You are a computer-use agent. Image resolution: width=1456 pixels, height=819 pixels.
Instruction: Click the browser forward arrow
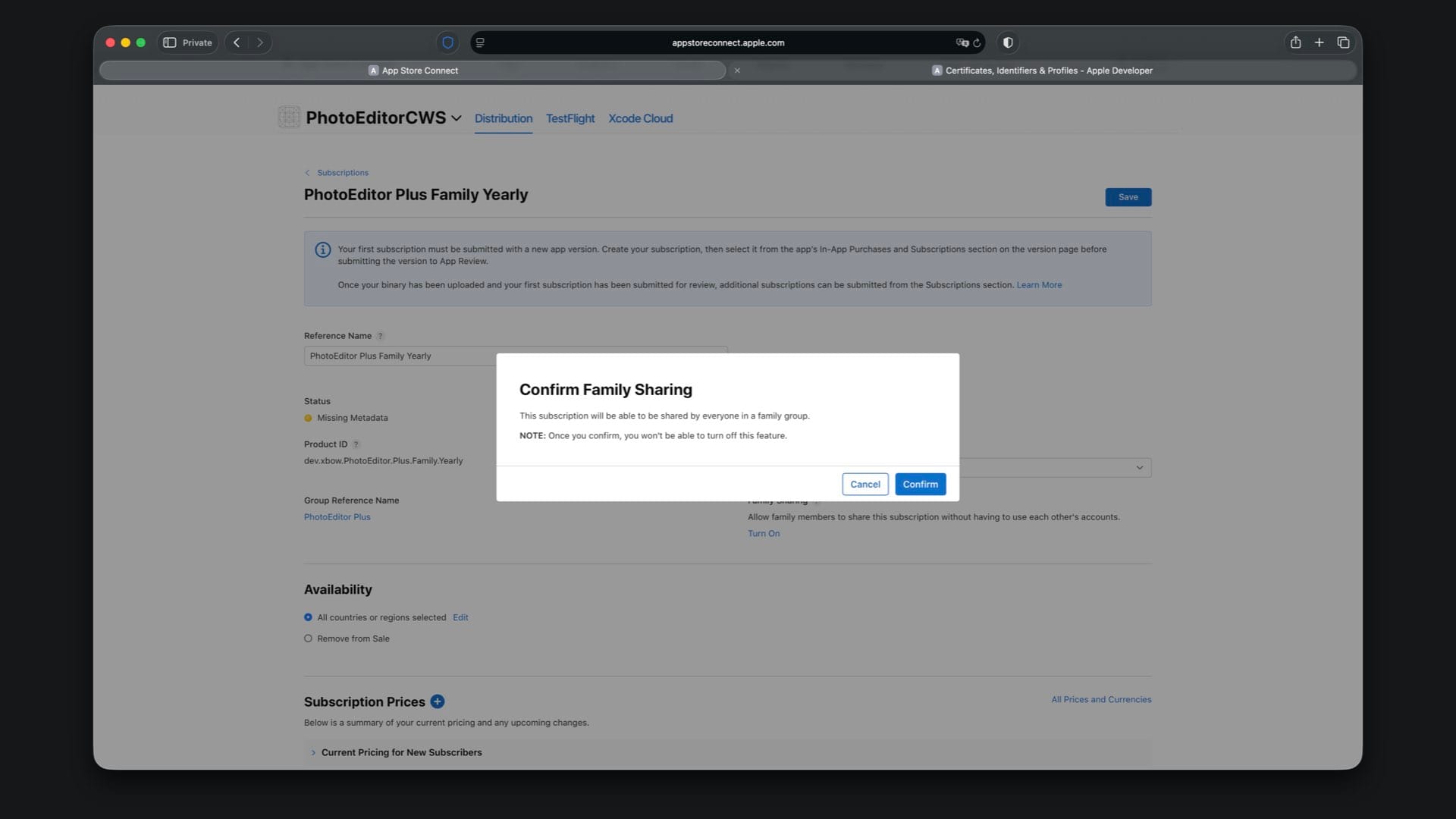(x=260, y=42)
